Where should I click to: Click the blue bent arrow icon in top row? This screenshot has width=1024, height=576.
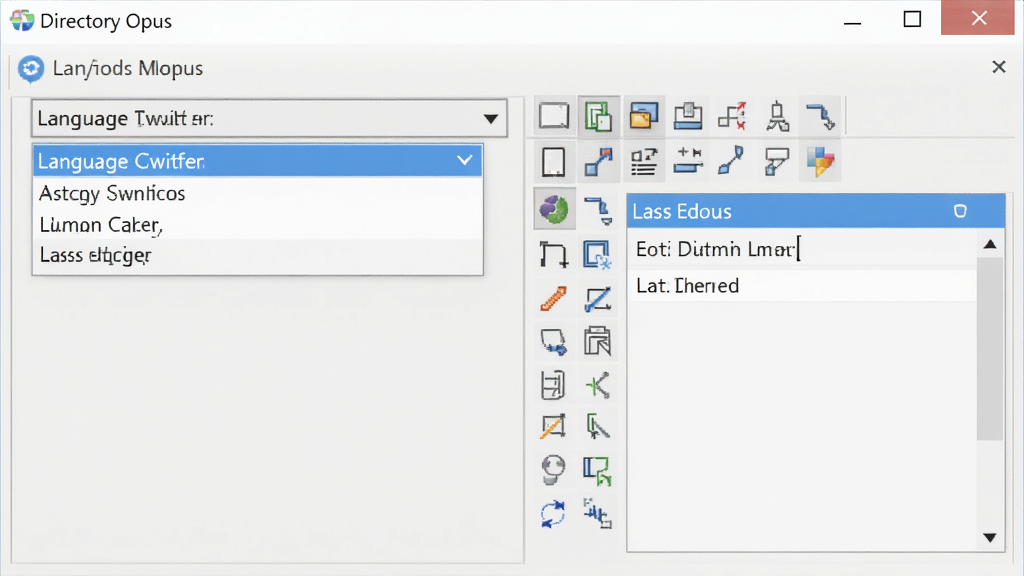tap(821, 116)
